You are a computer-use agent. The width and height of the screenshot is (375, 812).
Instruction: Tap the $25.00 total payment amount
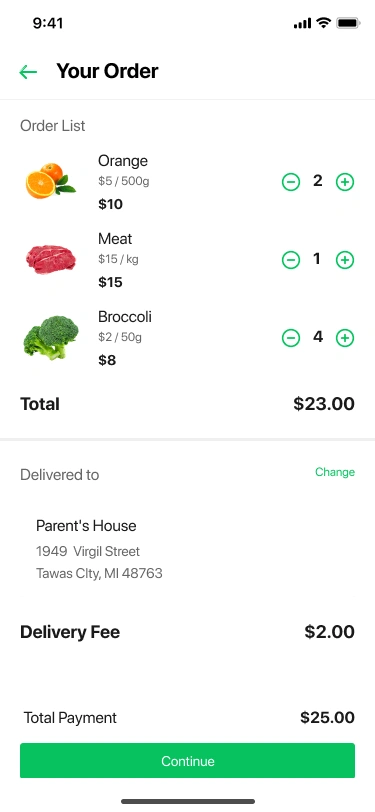327,718
